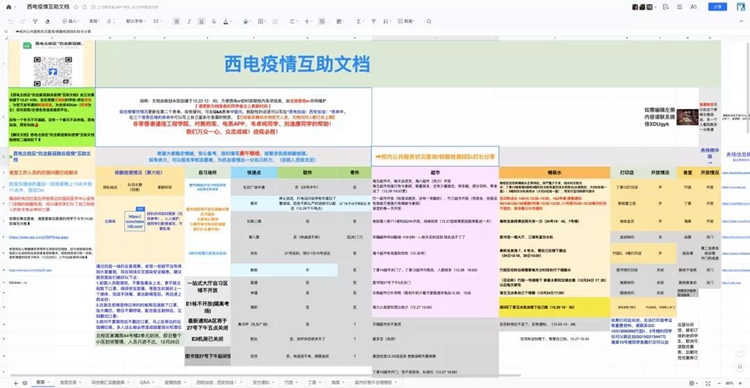Image resolution: width=750 pixels, height=388 pixels.
Task: Open the 竹园 sheet tab
Action: pos(290,383)
